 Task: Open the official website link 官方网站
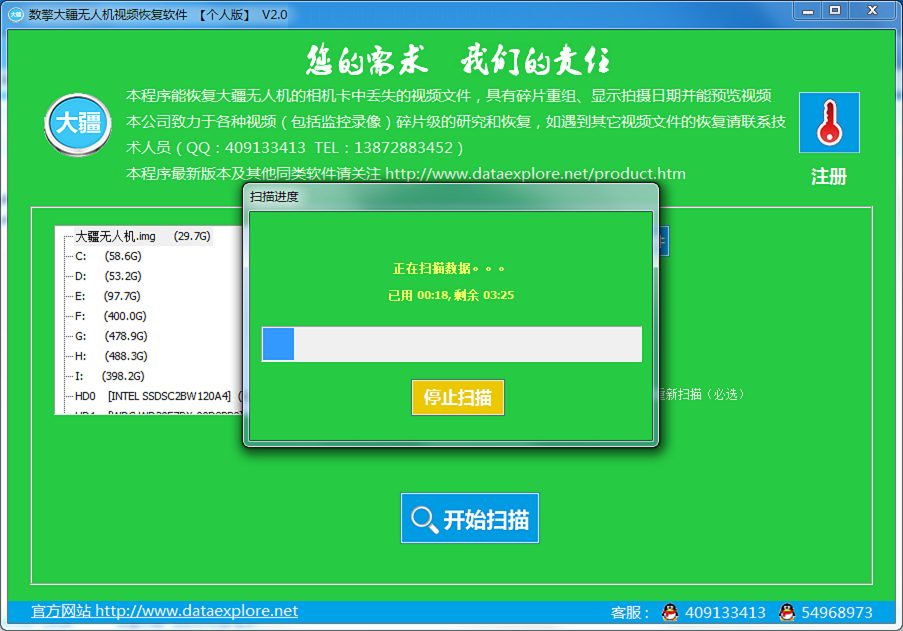pyautogui.click(x=164, y=611)
